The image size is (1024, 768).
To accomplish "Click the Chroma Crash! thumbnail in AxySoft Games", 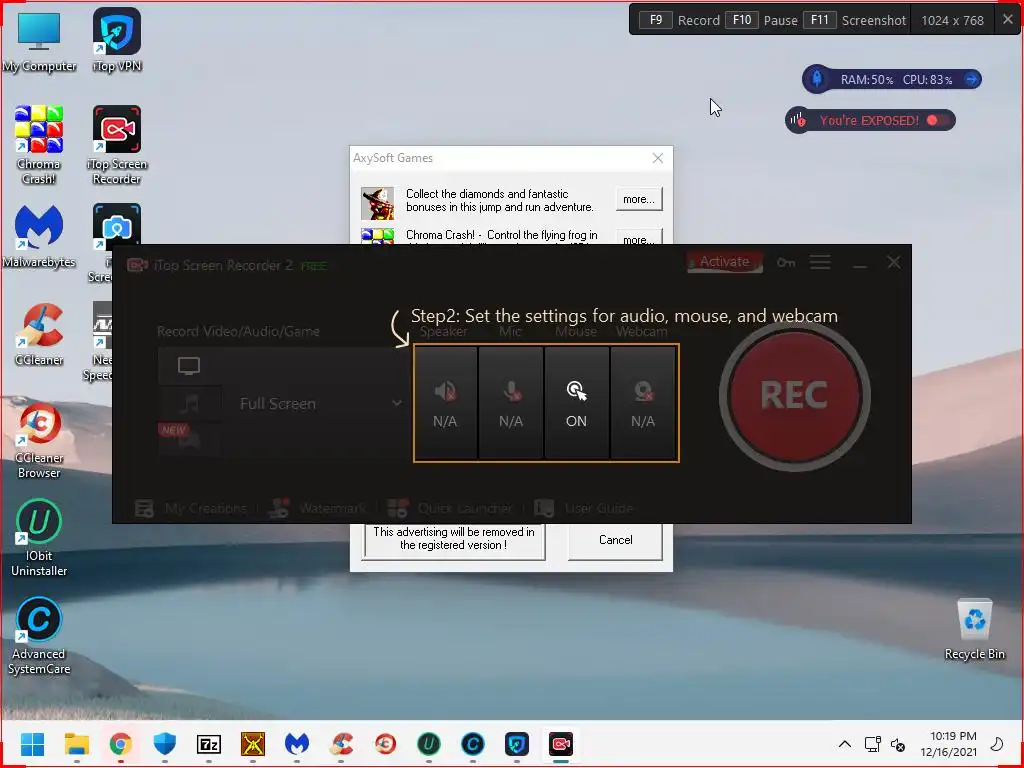I will click(378, 236).
